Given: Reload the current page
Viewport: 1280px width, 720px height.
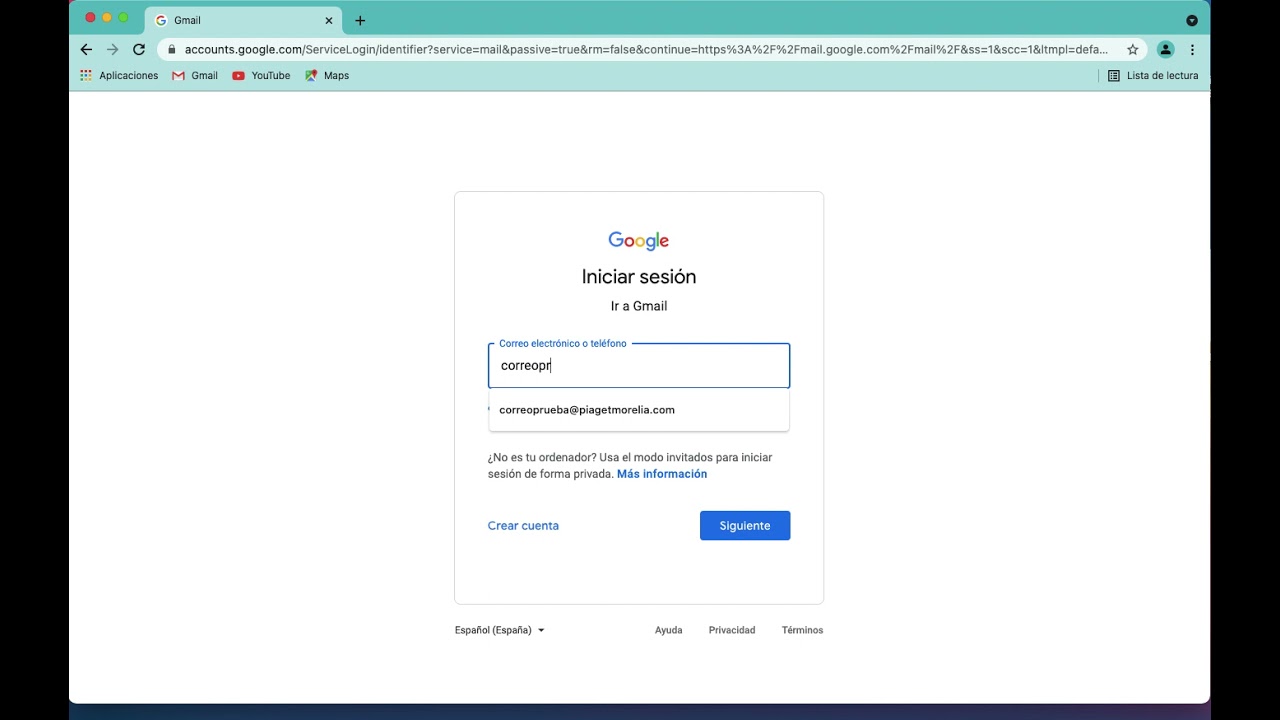Looking at the screenshot, I should 139,49.
